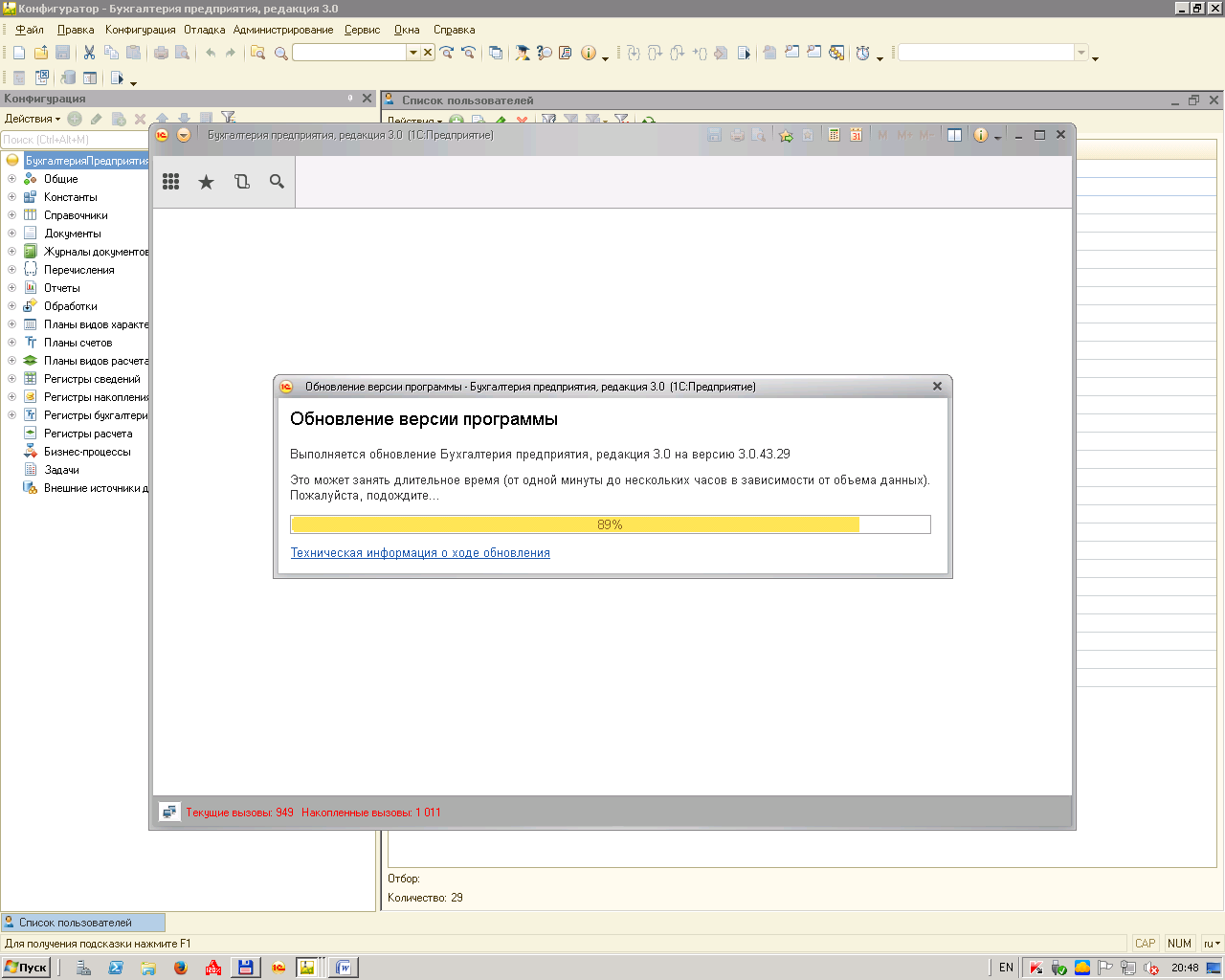This screenshot has height=980, width=1225.
Task: Click the Search magnifier in 1C window
Action: pos(277,182)
